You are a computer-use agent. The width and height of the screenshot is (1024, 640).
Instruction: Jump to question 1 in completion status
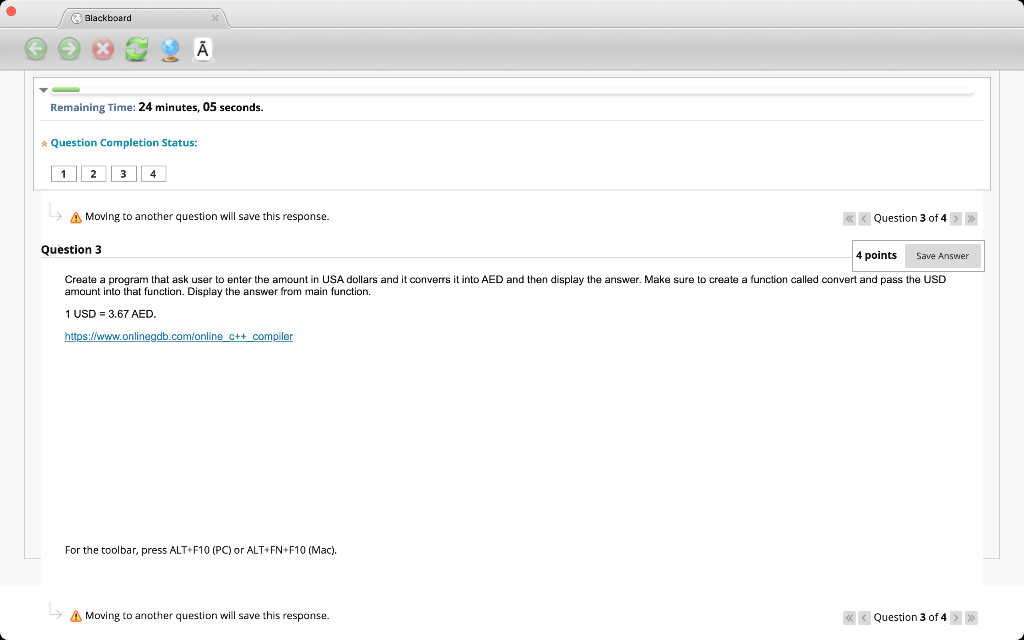click(x=63, y=174)
